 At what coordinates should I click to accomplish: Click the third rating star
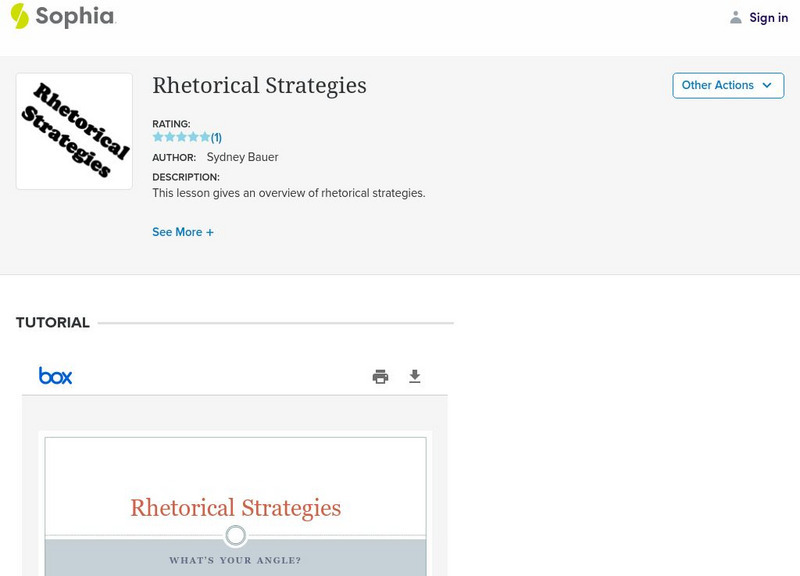(x=181, y=137)
